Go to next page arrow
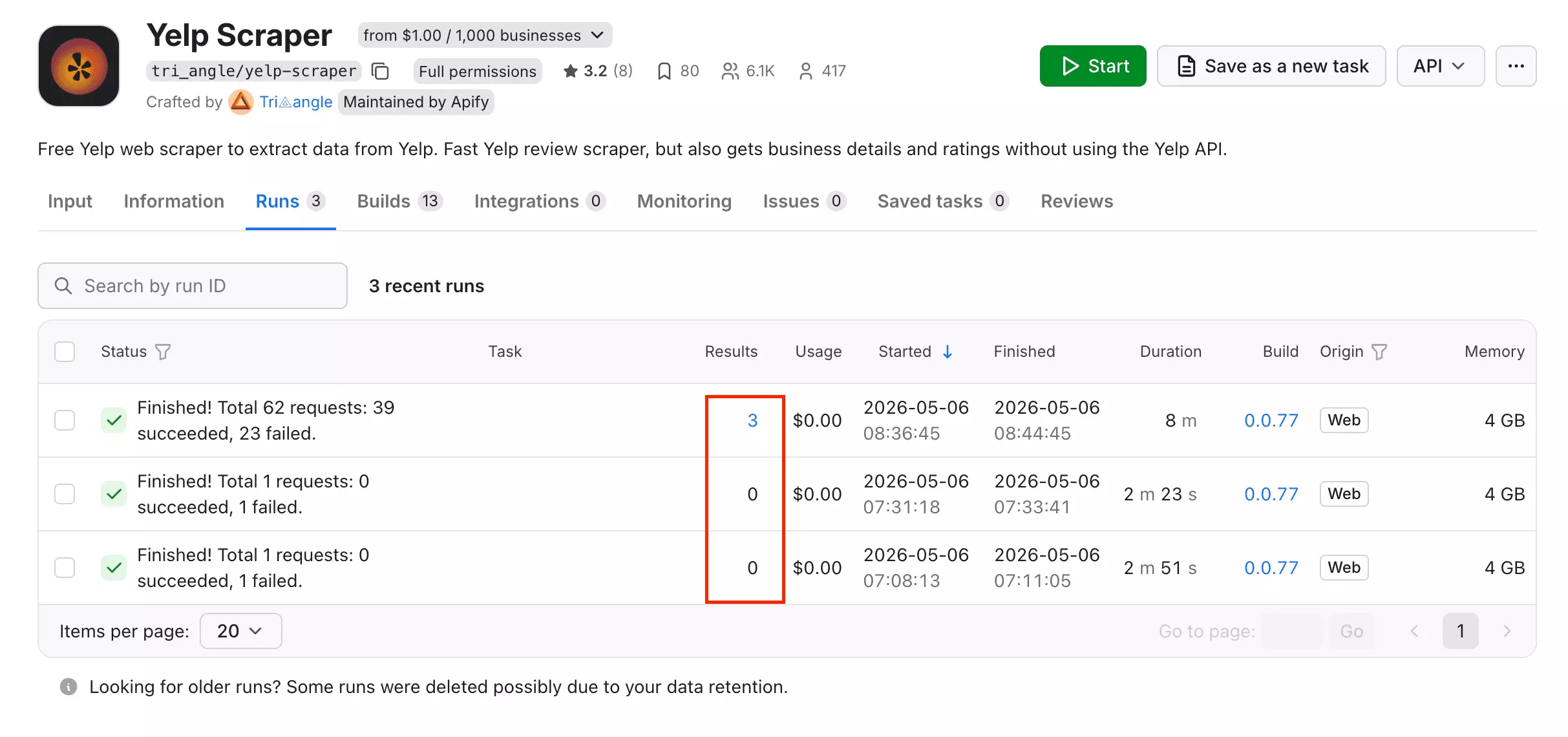This screenshot has height=737, width=1568. [1507, 631]
